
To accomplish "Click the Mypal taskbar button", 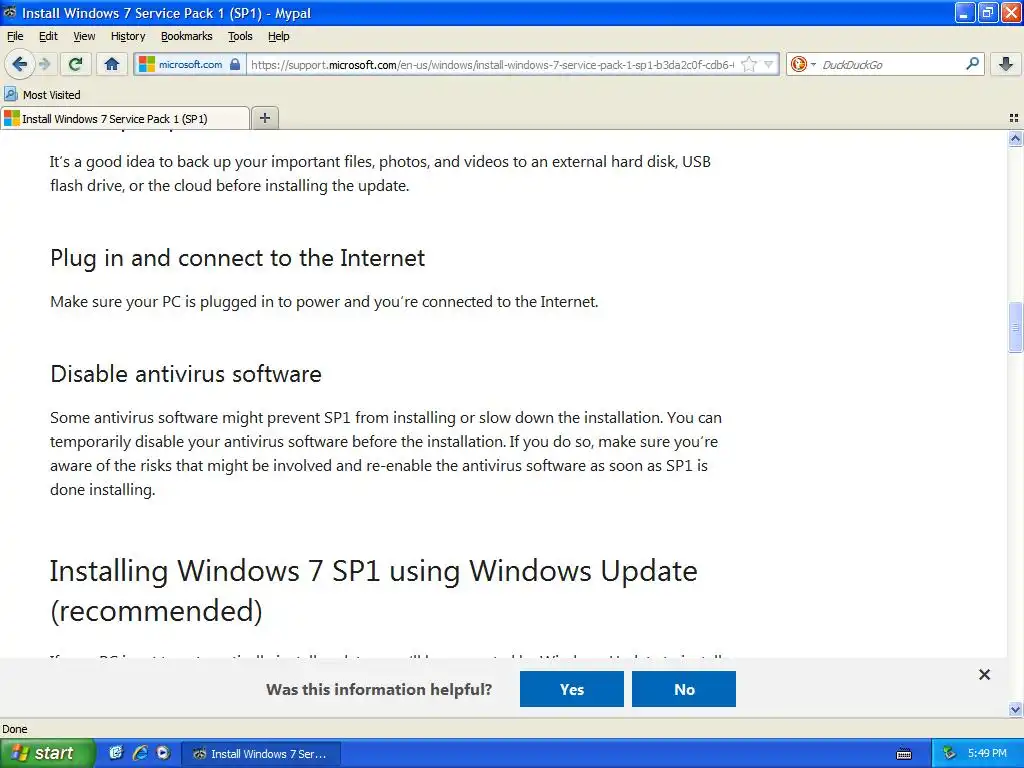I will (259, 754).
